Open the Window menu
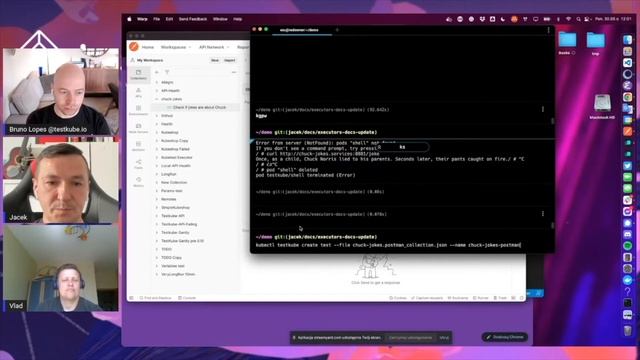 click(220, 19)
